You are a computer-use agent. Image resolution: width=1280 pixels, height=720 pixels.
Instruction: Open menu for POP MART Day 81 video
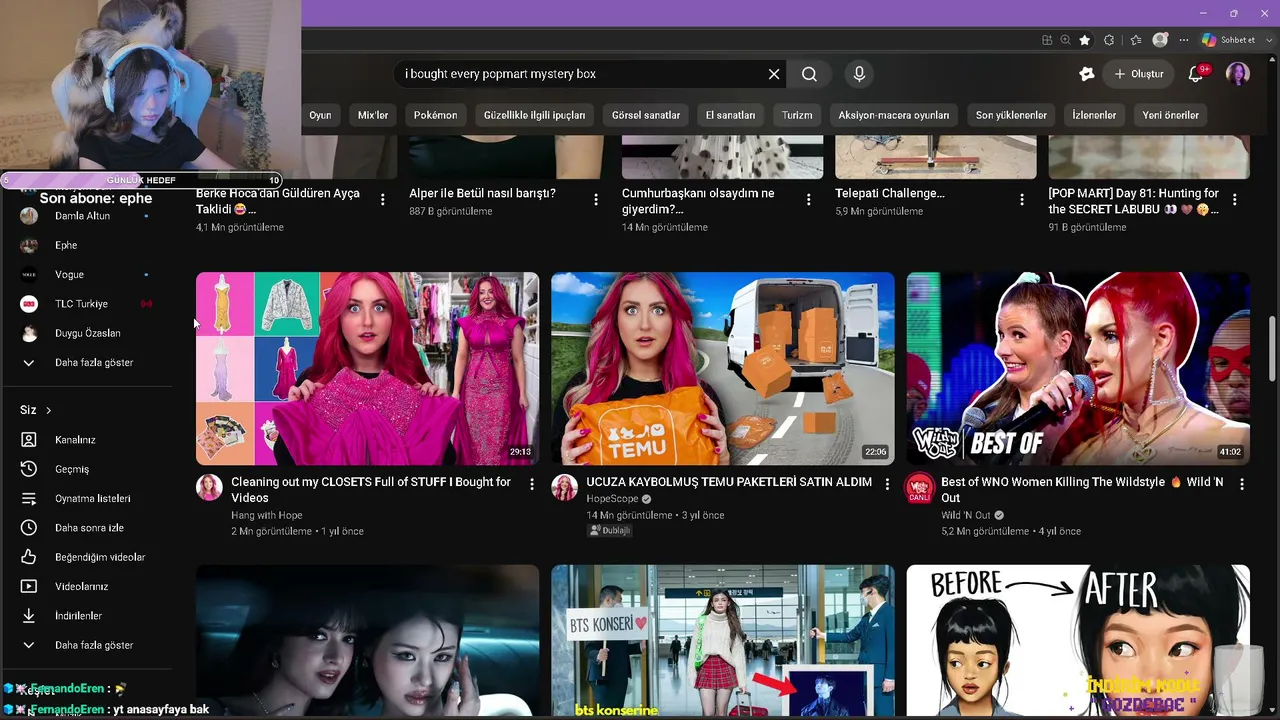[x=1235, y=200]
